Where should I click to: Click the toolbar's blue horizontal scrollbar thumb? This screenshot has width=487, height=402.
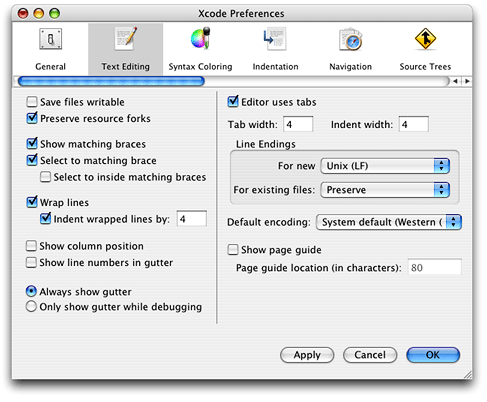click(x=111, y=81)
